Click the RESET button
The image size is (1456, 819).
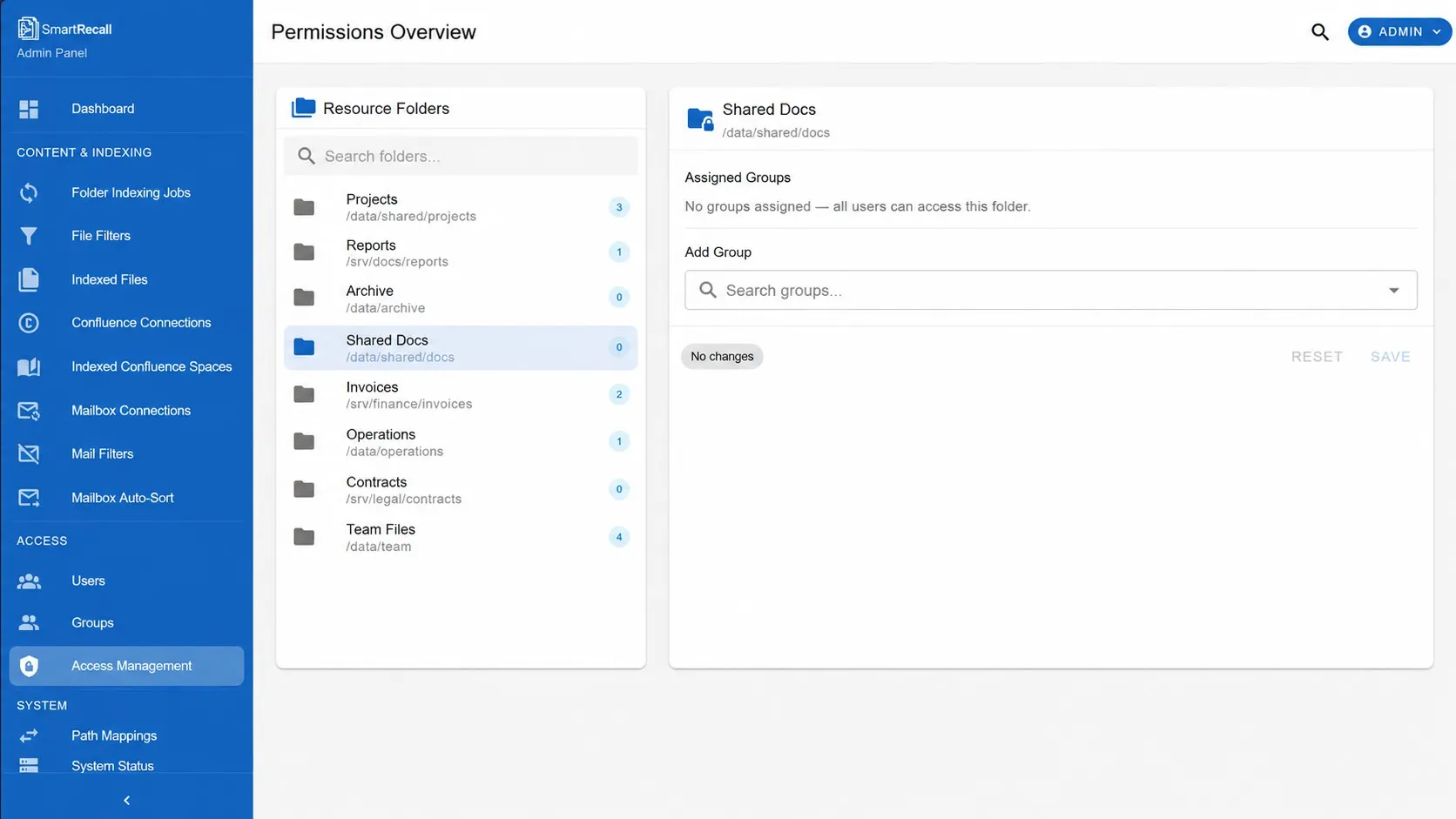[x=1317, y=357]
